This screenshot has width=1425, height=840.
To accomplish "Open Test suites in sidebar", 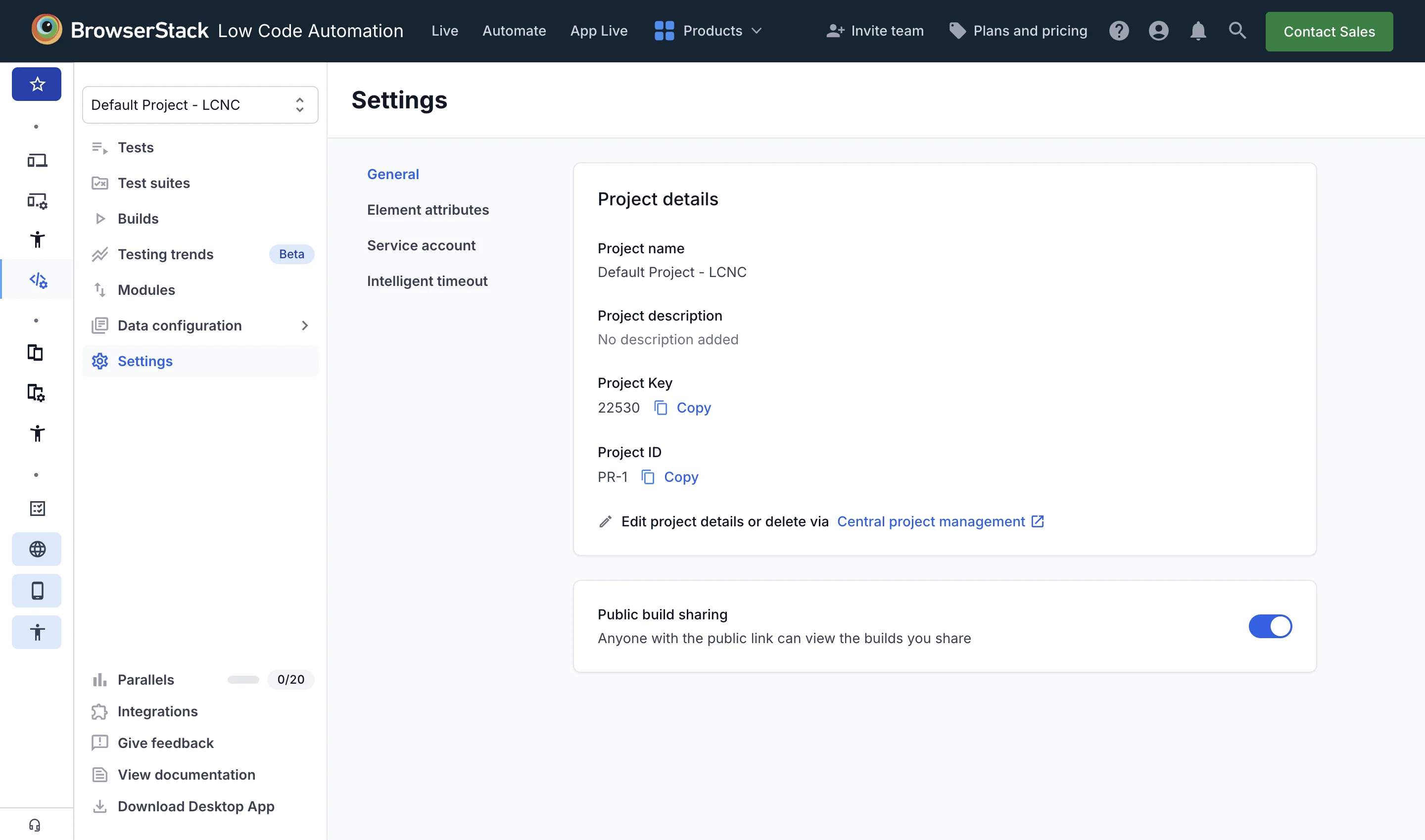I will [x=200, y=183].
